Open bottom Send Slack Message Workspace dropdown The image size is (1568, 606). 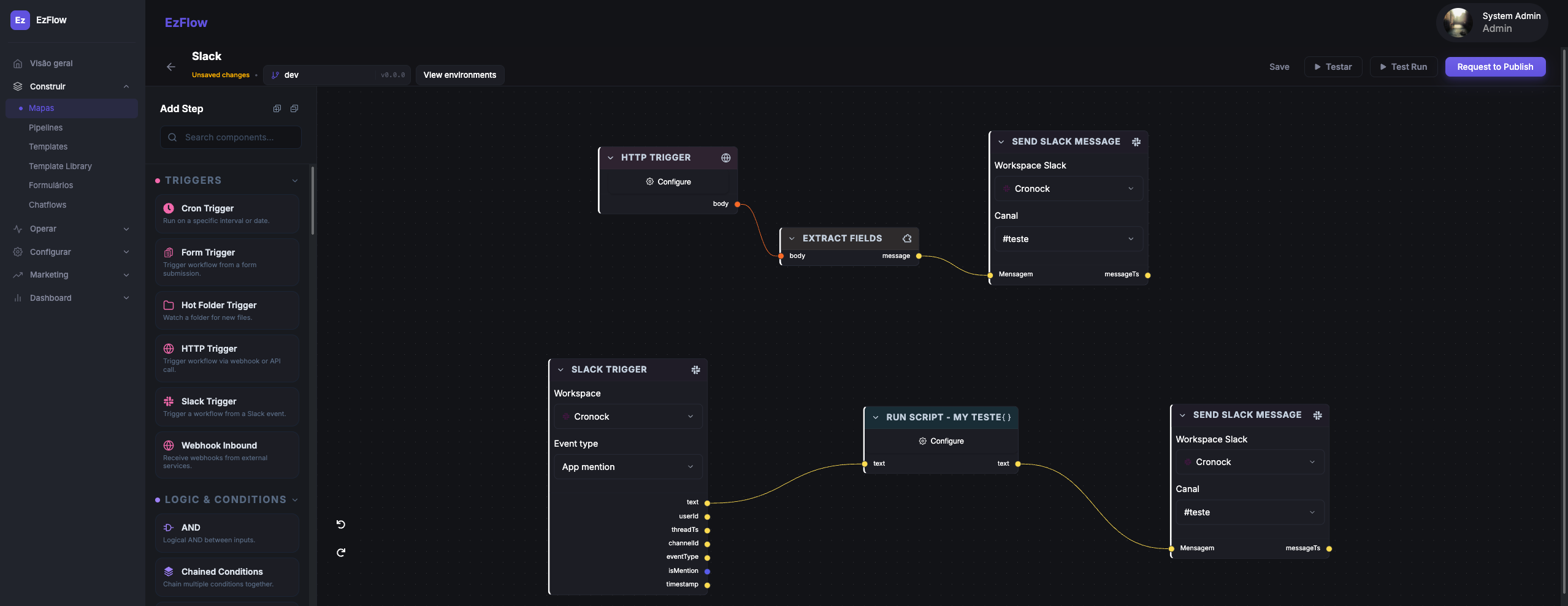pos(1250,462)
